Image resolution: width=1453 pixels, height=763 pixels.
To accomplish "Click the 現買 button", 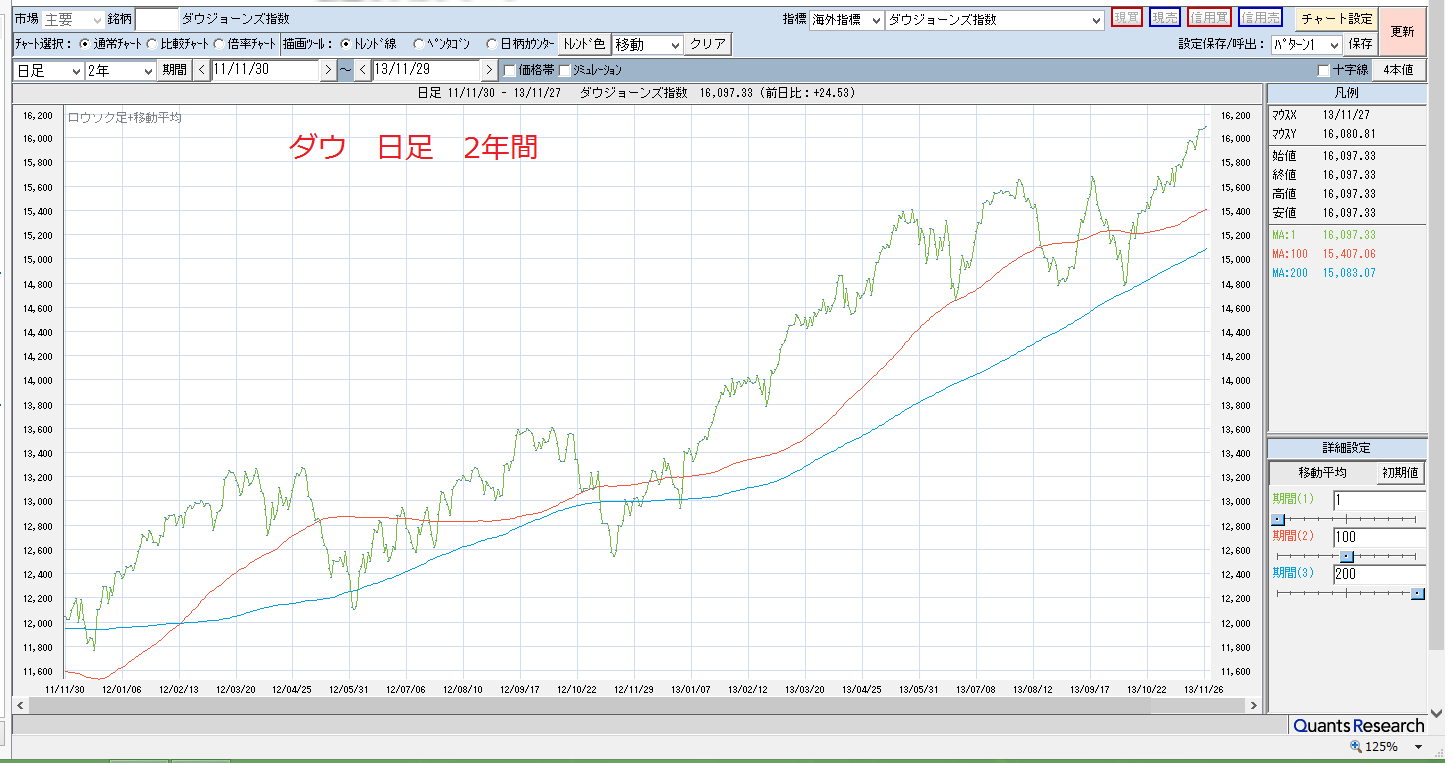I will [x=1127, y=18].
